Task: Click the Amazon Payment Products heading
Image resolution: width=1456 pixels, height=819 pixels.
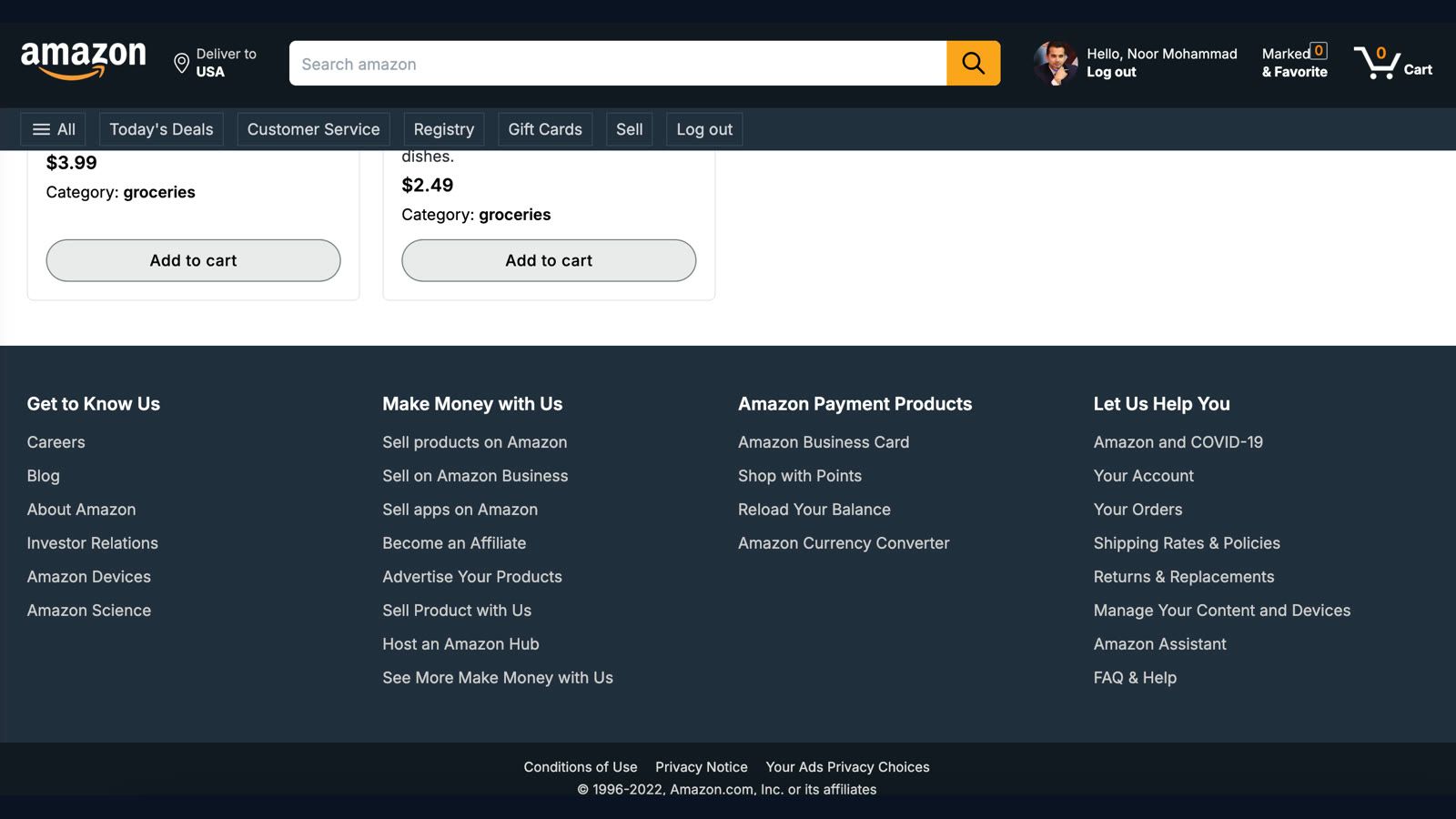Action: (854, 404)
